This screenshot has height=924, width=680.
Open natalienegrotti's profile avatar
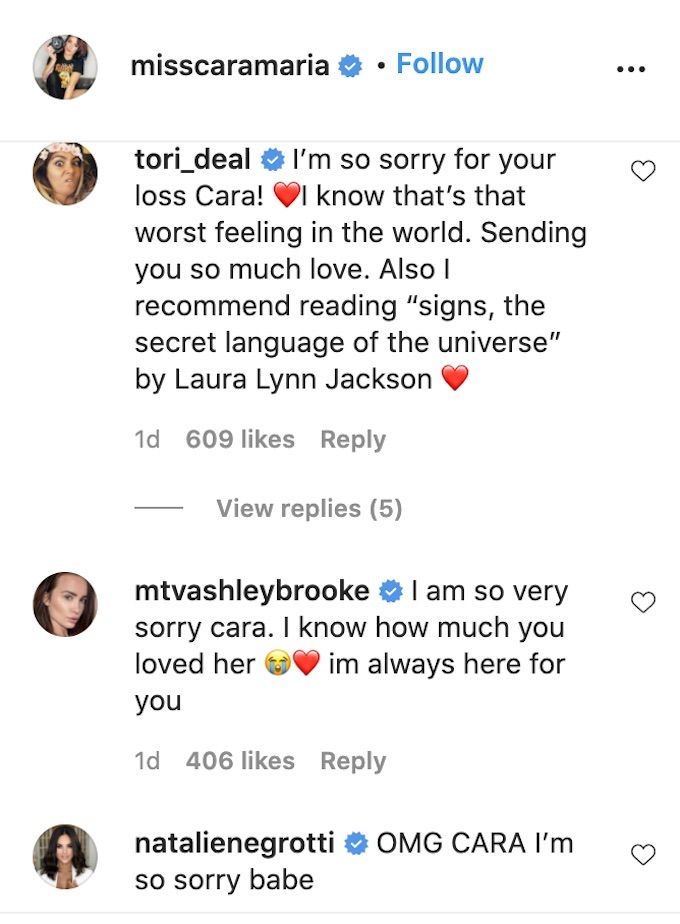pos(65,856)
